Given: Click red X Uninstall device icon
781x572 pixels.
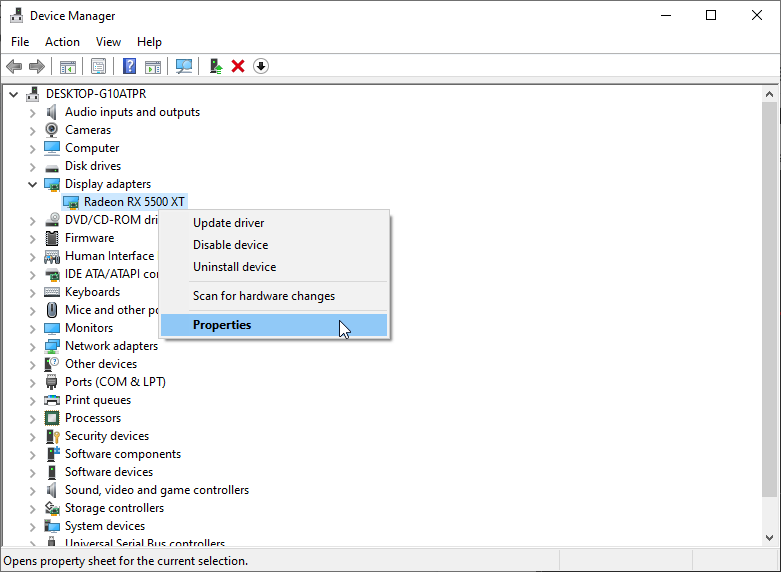Looking at the screenshot, I should click(238, 66).
